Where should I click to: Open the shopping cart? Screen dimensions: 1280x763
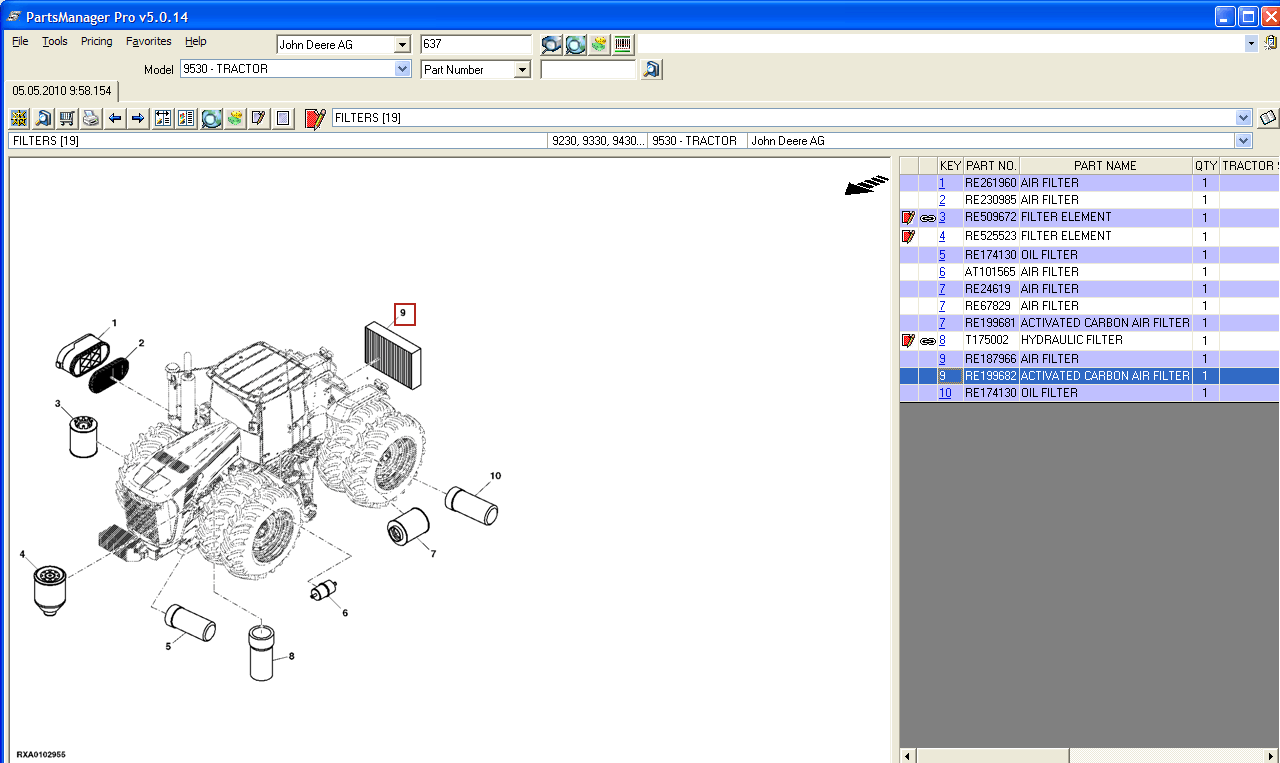pyautogui.click(x=67, y=118)
